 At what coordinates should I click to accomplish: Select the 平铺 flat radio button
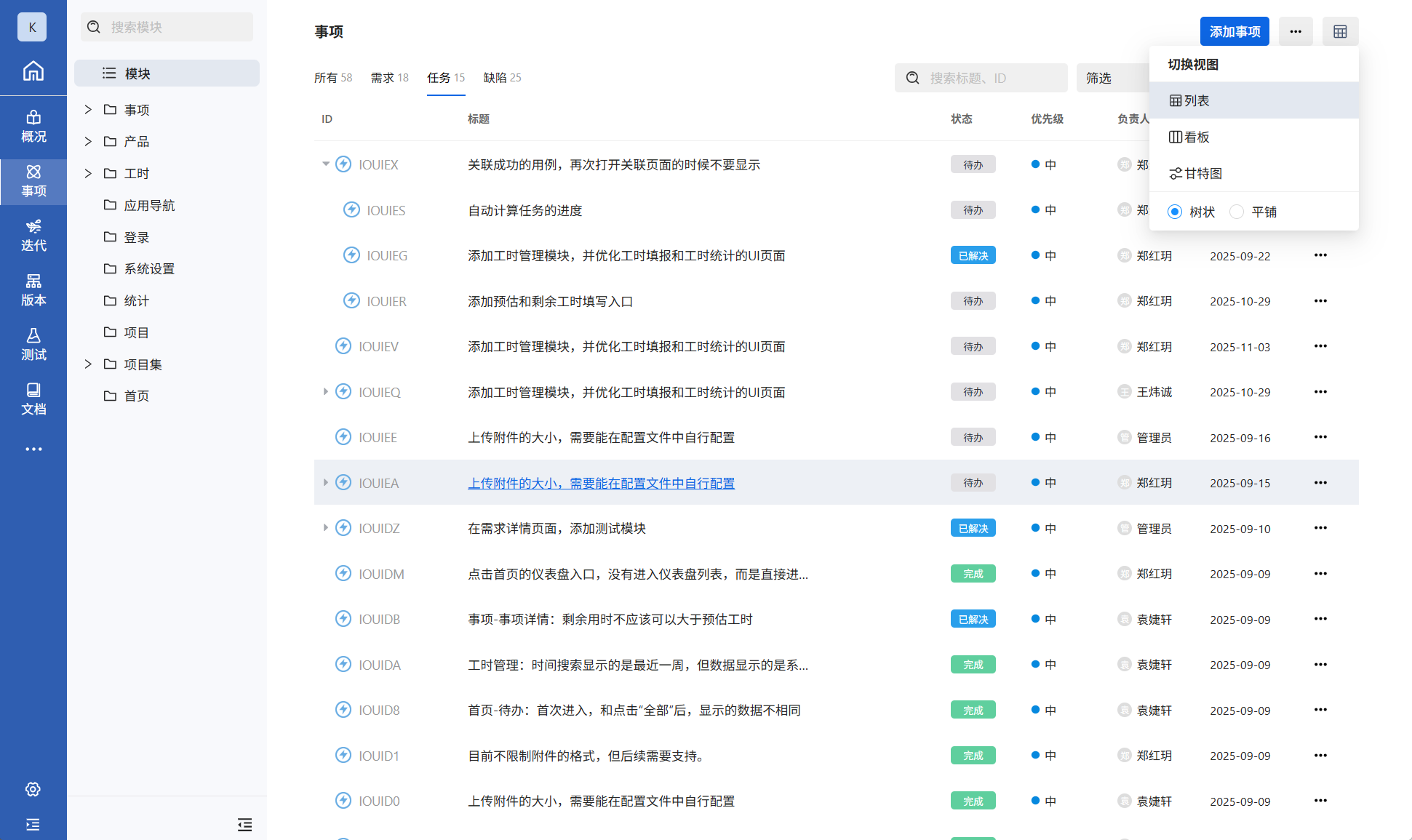tap(1237, 212)
